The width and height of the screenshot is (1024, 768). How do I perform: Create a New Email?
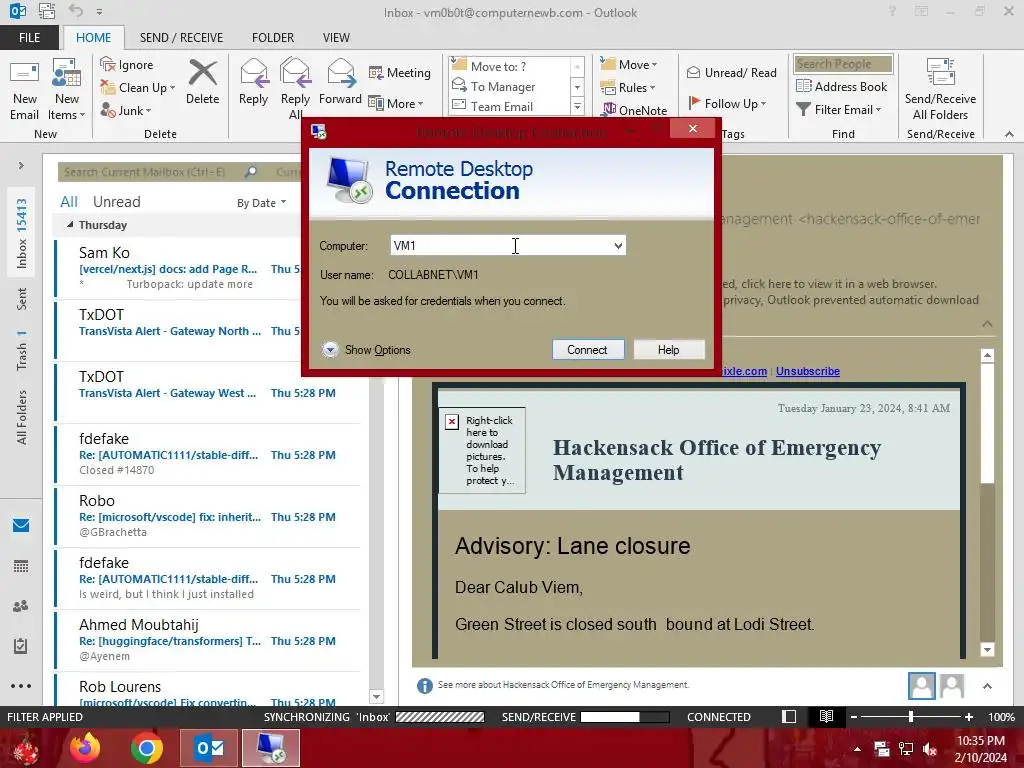24,89
